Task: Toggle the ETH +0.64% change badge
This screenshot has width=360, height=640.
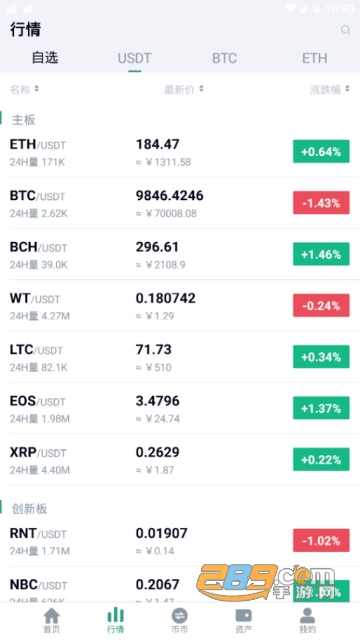Action: 321,151
